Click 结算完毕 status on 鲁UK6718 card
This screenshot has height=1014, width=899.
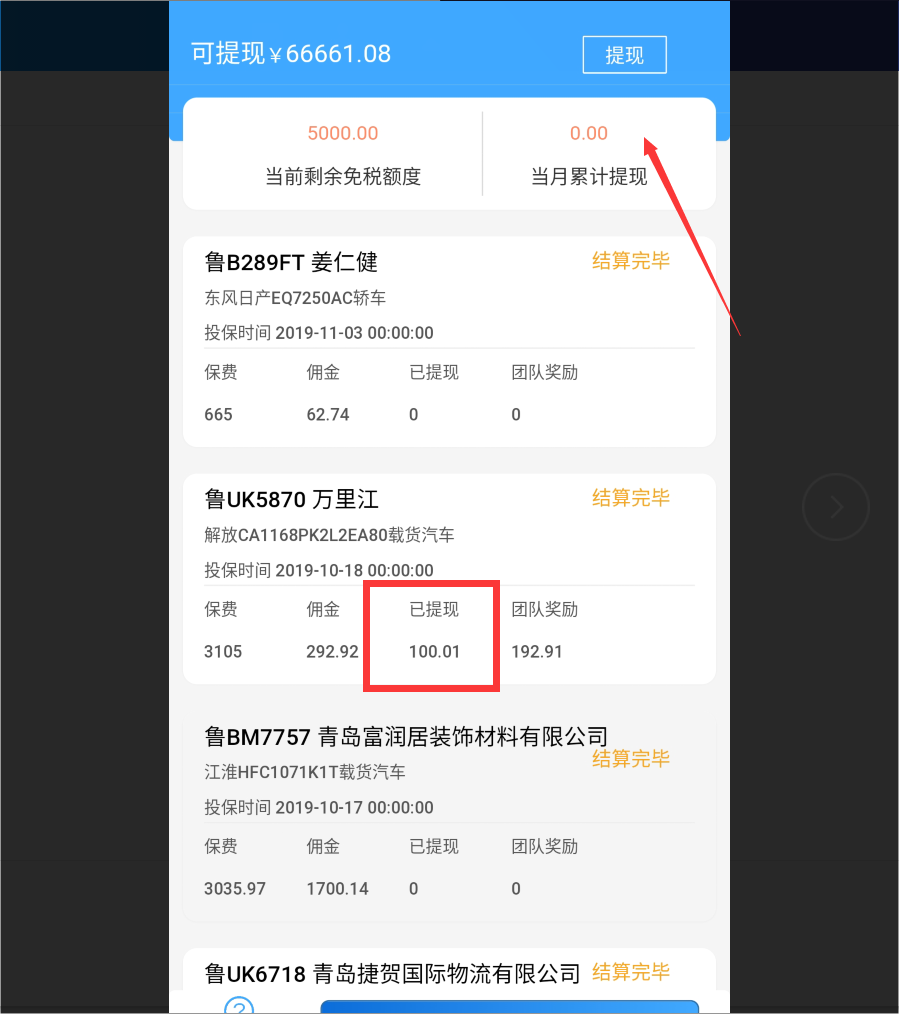point(631,972)
